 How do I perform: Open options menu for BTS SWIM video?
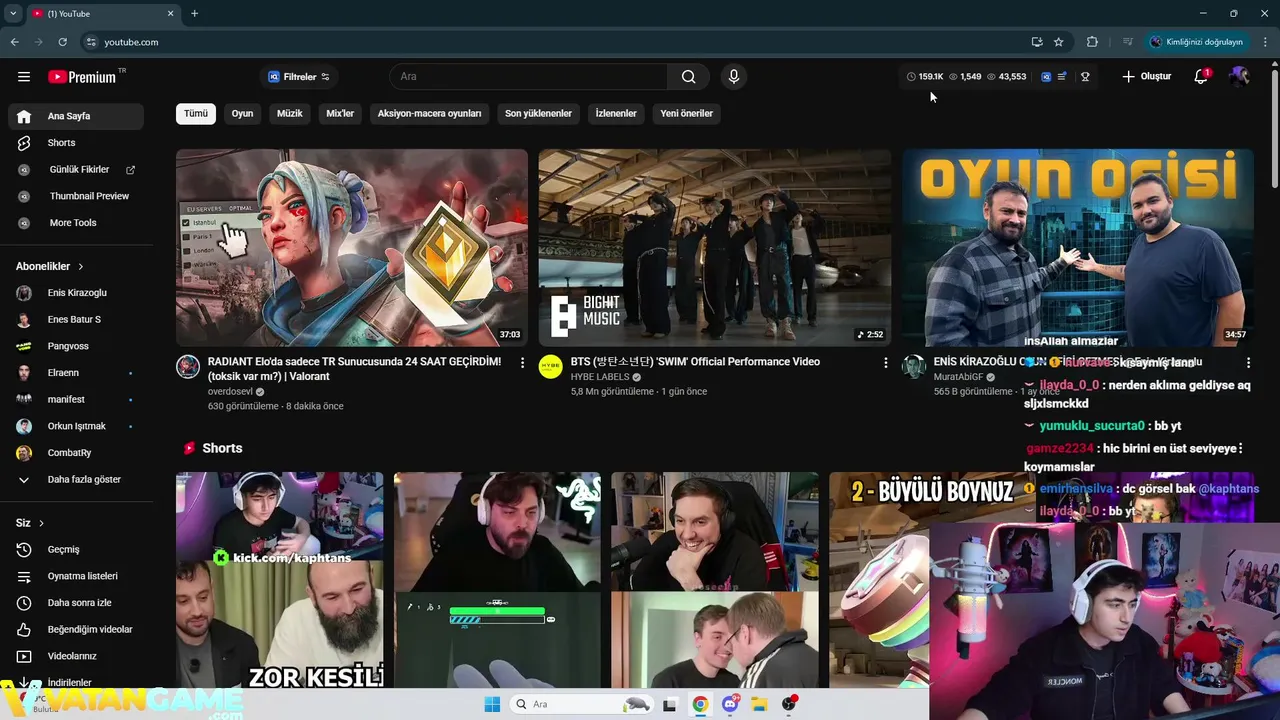coord(885,362)
